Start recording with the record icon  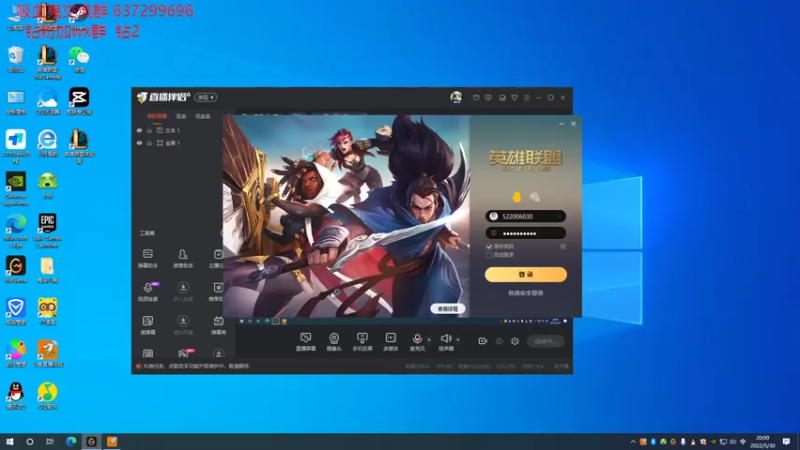[482, 341]
